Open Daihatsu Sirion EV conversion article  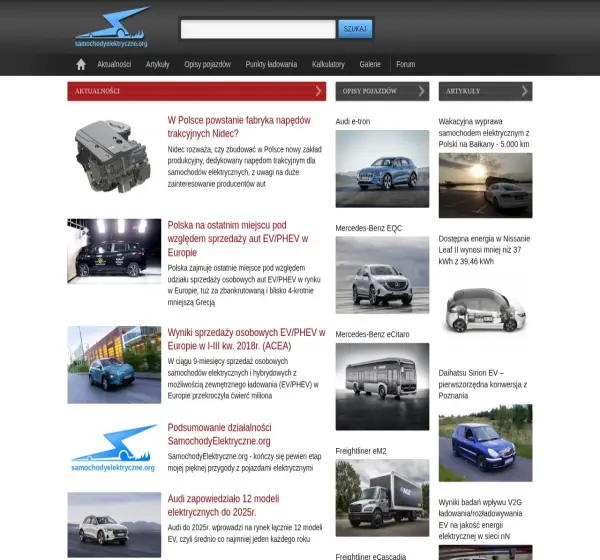click(483, 384)
